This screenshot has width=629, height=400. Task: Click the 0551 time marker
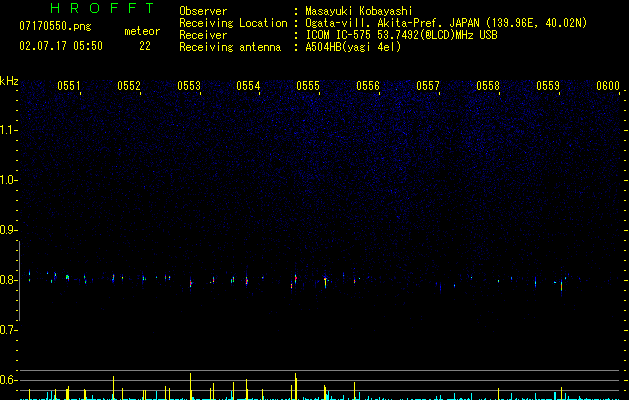69,86
